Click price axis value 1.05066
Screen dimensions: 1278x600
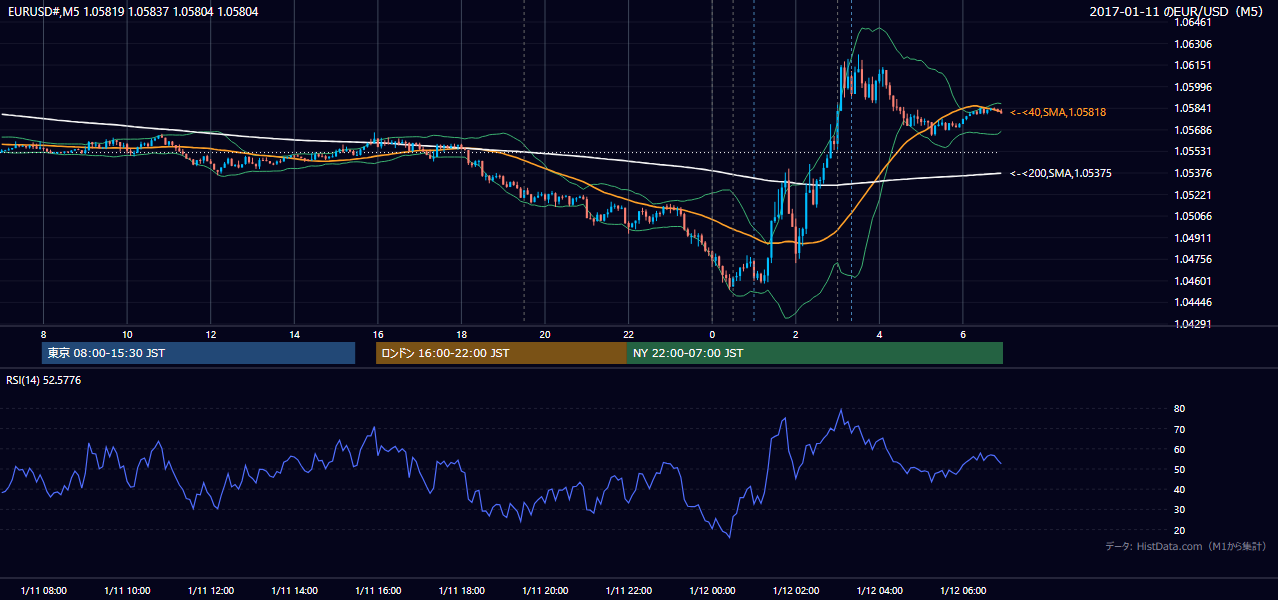[x=1194, y=216]
